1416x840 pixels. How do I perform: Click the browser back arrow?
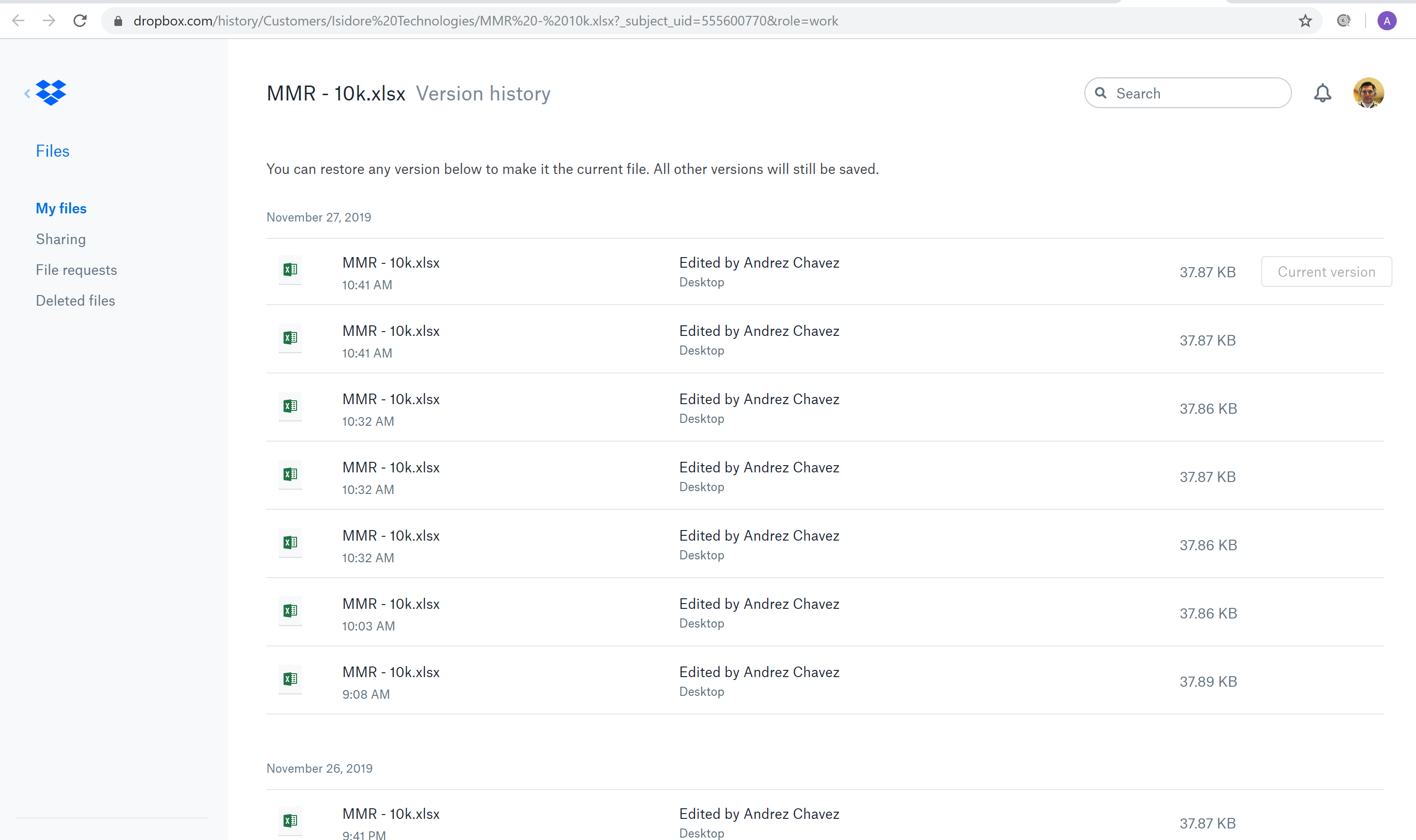18,21
